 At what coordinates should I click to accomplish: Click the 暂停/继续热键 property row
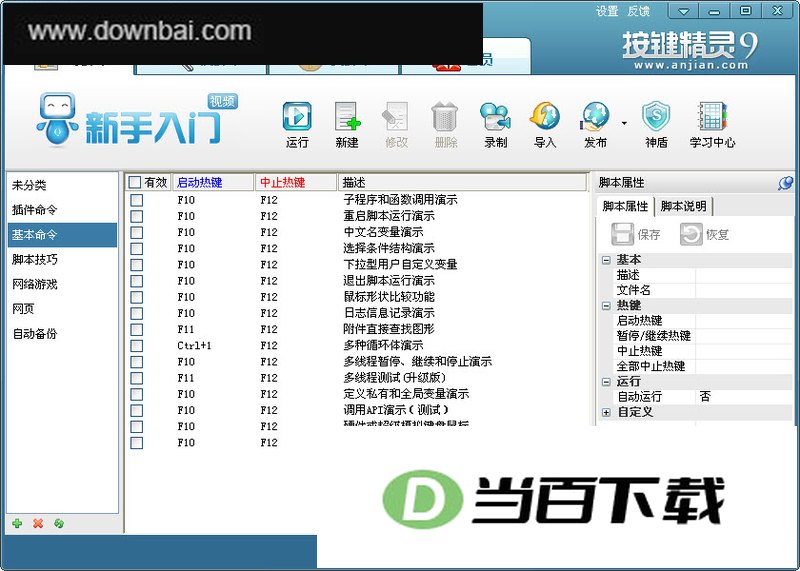[703, 336]
